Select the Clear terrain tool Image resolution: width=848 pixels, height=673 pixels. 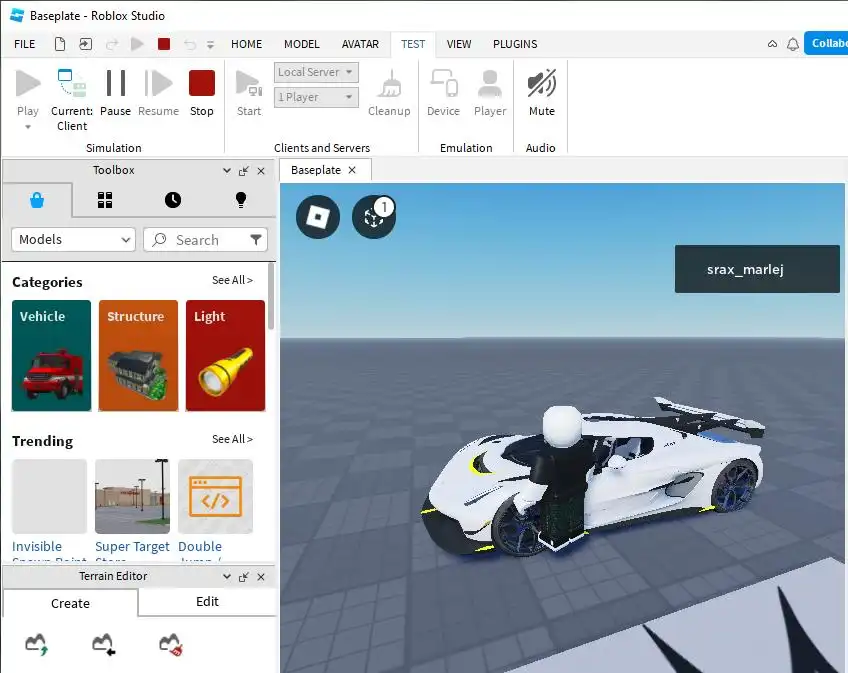171,644
